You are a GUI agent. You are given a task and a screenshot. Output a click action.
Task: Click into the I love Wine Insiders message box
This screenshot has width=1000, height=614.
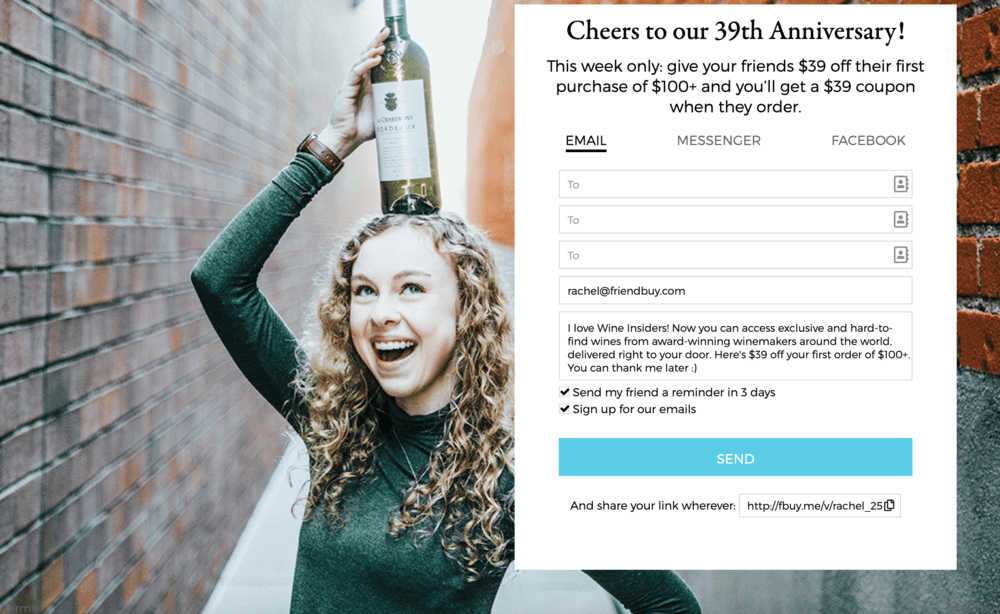tap(735, 346)
